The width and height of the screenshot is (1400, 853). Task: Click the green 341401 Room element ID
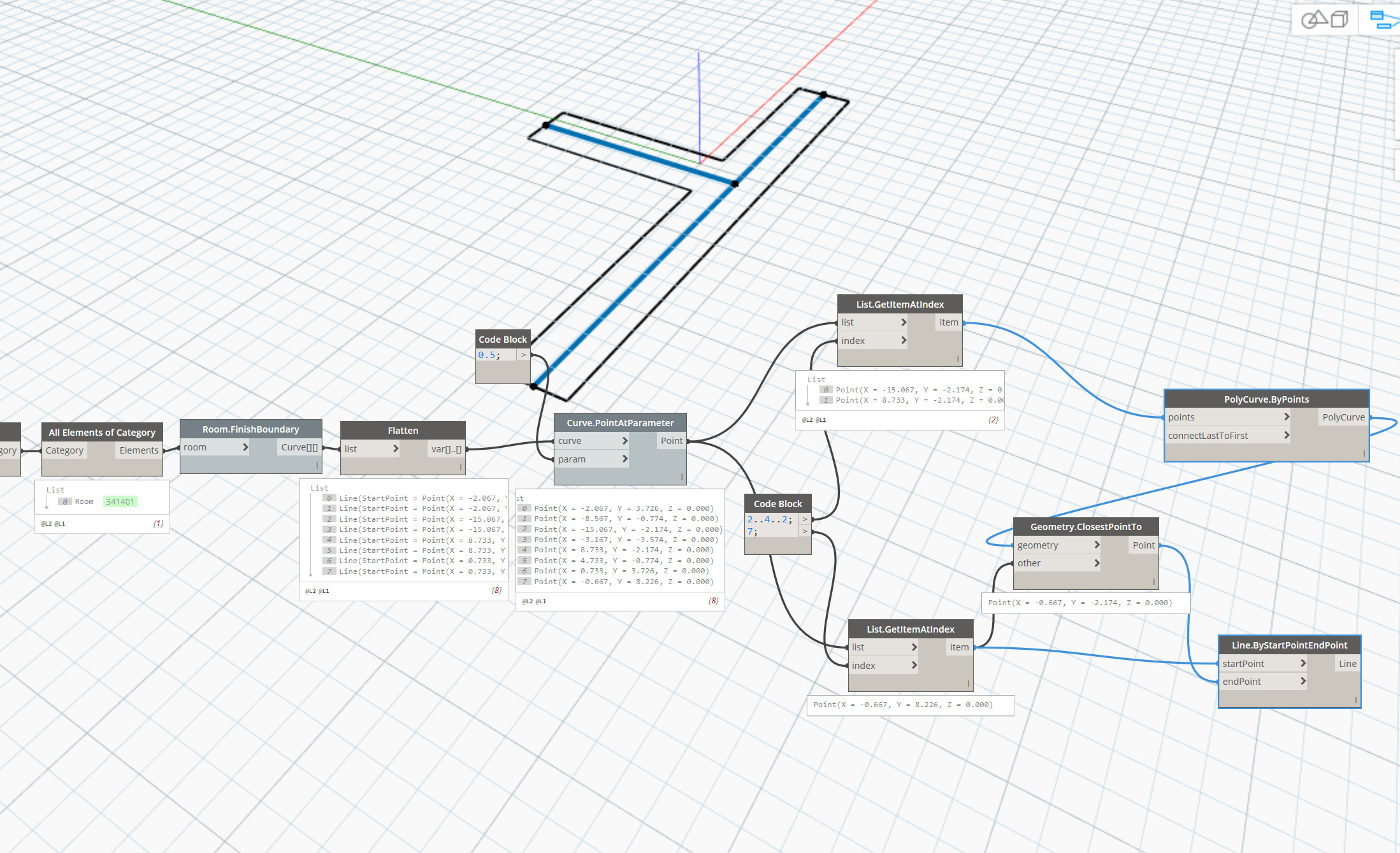(x=120, y=501)
